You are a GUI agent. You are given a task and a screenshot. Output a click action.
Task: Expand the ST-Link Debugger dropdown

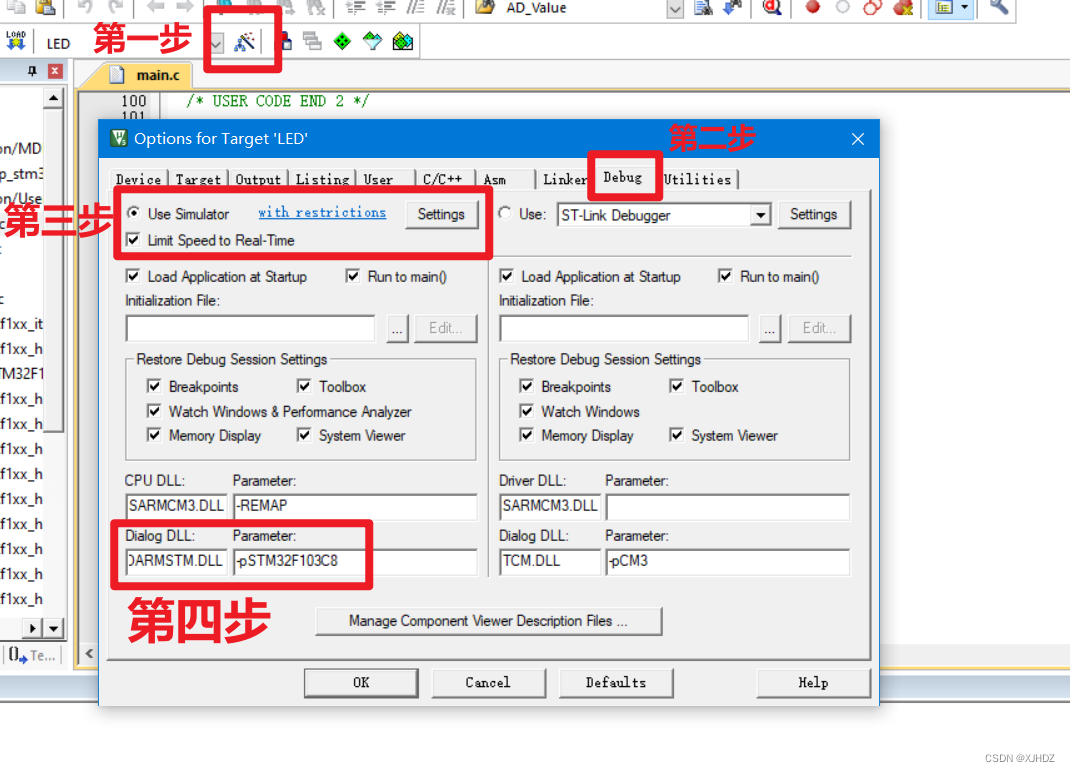760,215
